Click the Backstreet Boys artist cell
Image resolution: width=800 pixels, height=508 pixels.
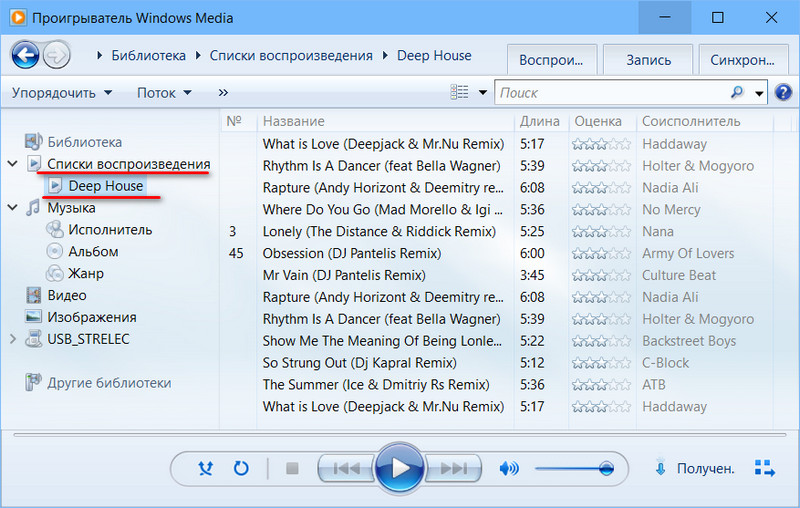point(689,341)
